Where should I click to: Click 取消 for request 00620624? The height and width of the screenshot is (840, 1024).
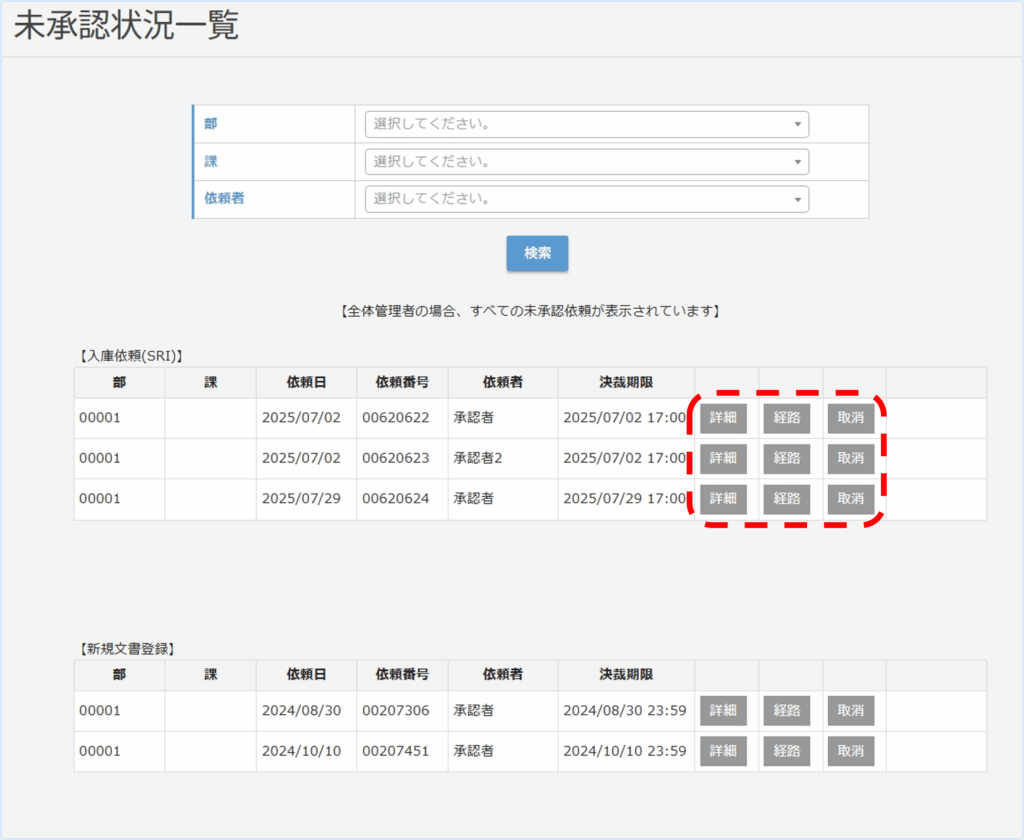click(850, 499)
